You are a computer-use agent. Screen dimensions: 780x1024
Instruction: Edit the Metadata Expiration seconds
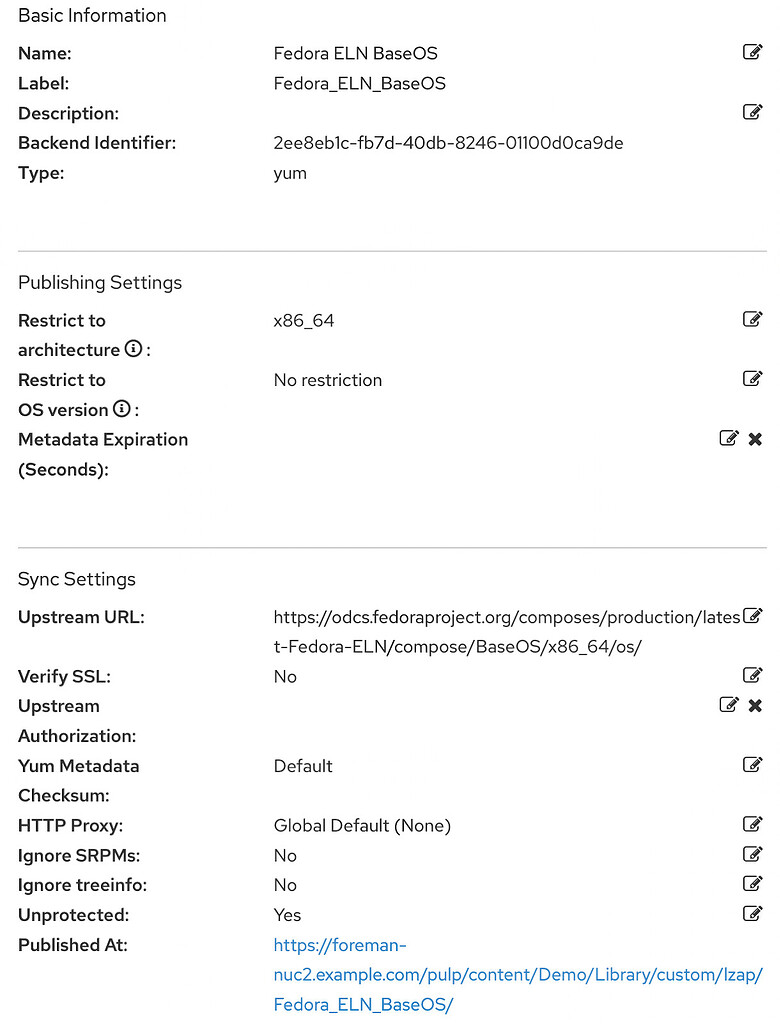tap(729, 438)
